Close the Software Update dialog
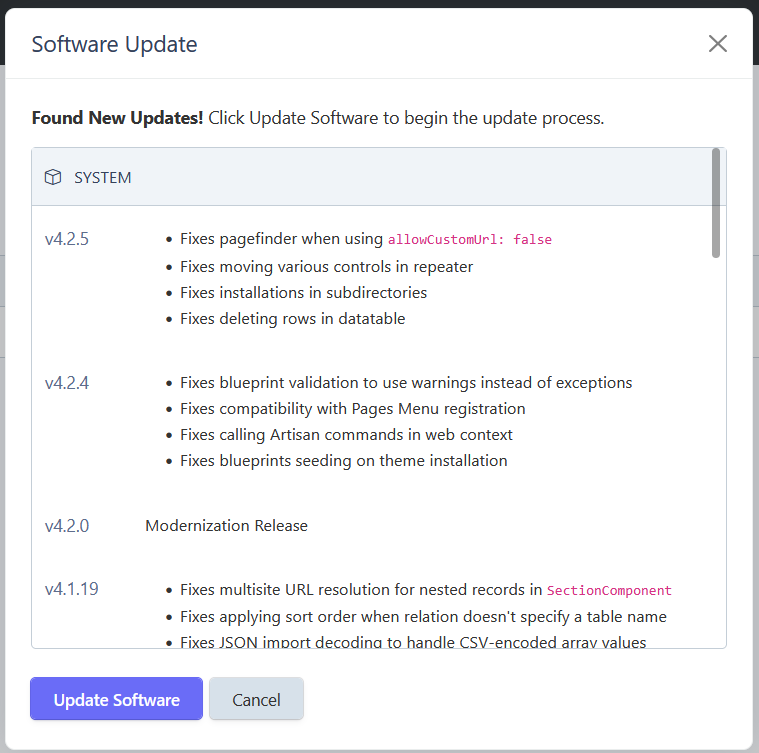Screen dimensions: 759x753 click(717, 44)
